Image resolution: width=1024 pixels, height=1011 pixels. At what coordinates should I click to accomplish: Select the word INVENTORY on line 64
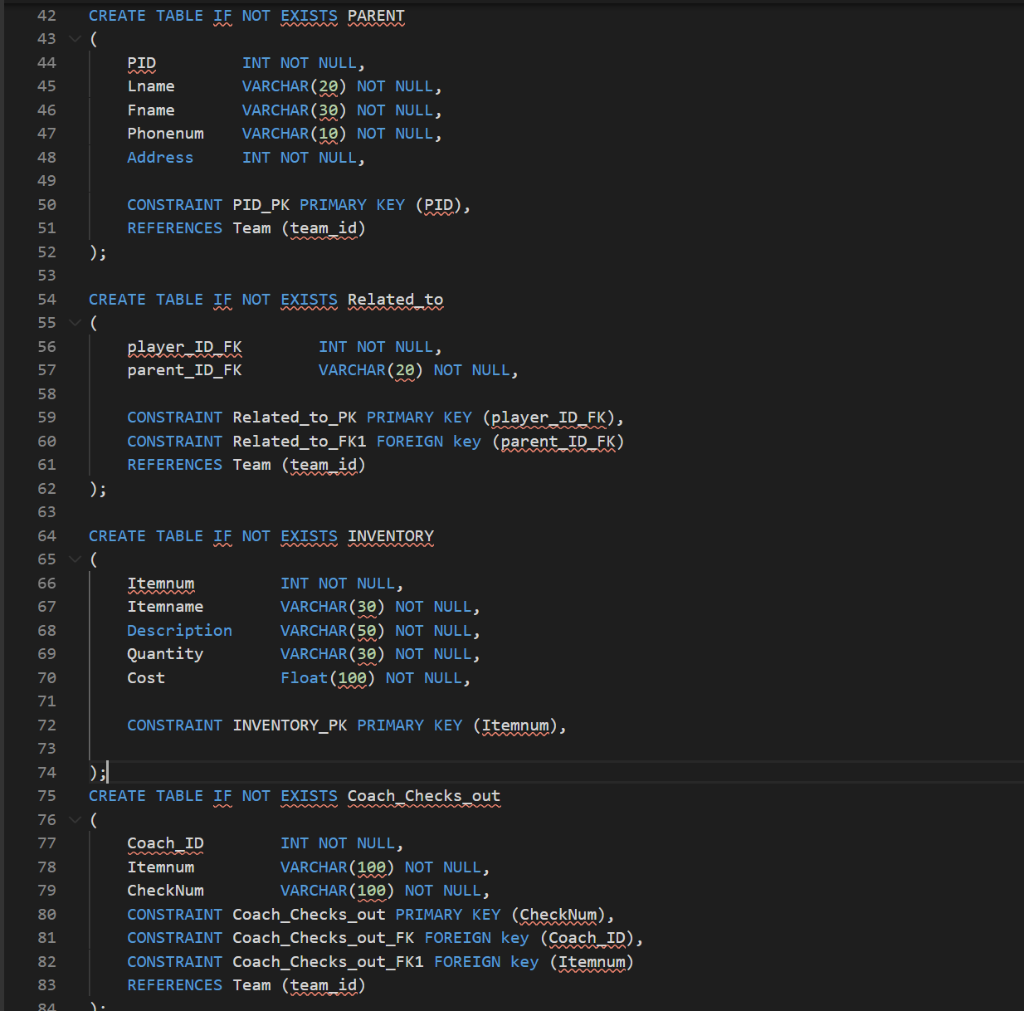(x=390, y=535)
